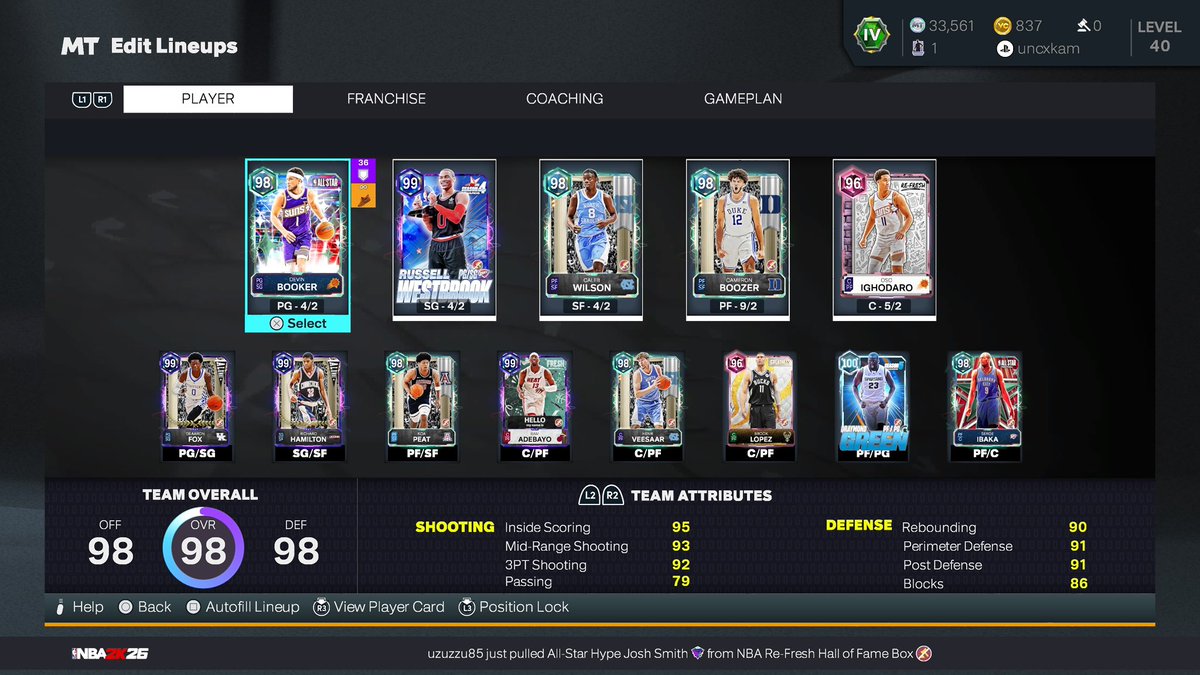Click the TEAM ATTRIBUTES heading
Viewport: 1200px width, 675px height.
click(x=701, y=495)
